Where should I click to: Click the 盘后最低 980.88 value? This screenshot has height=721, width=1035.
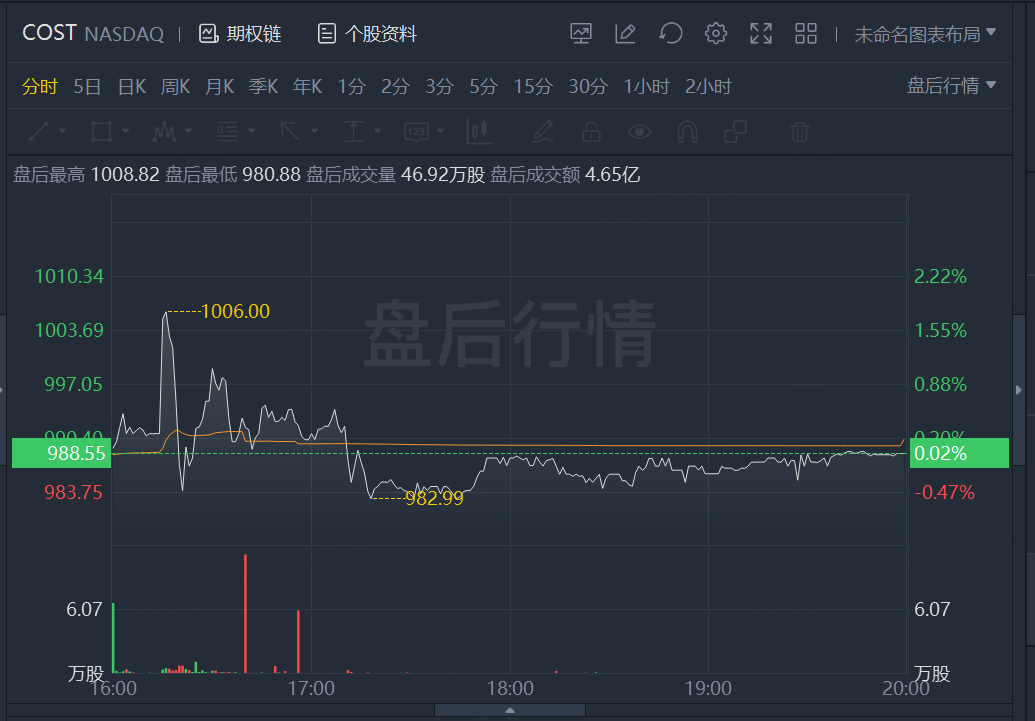(271, 175)
